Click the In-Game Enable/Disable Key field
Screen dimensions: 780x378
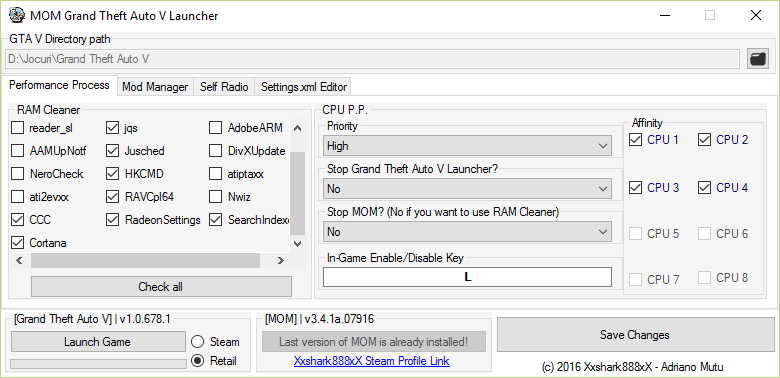click(x=467, y=277)
